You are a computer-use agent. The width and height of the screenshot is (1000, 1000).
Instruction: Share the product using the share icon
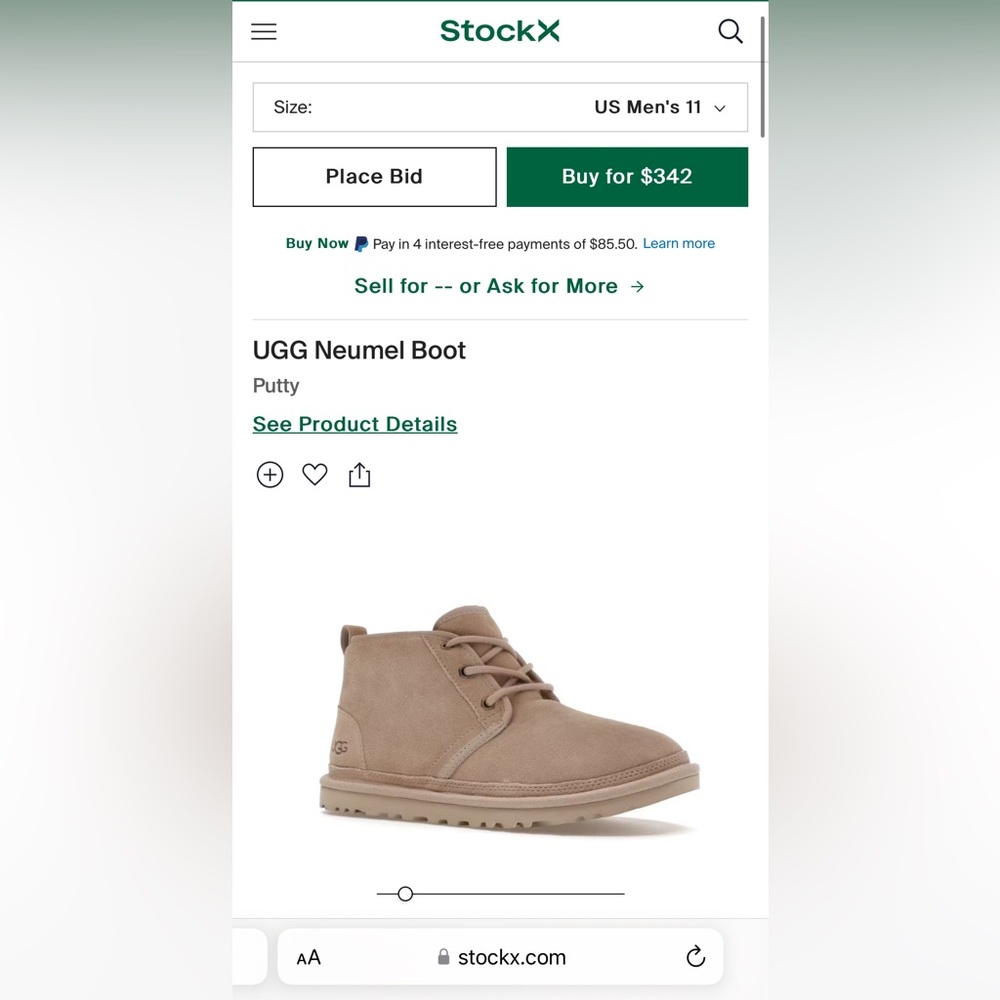click(360, 476)
